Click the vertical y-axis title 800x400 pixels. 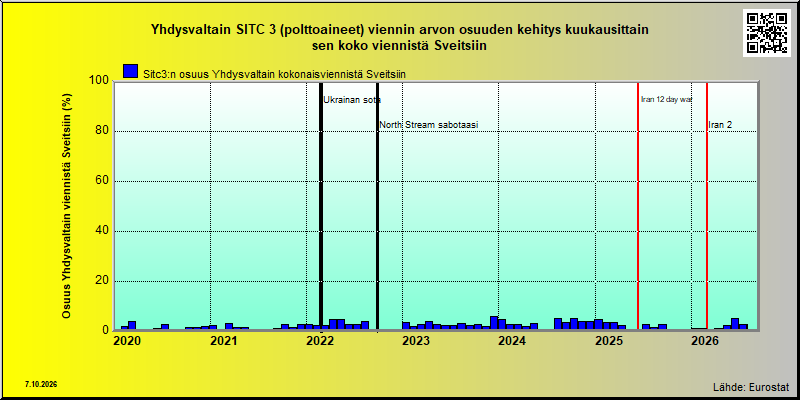coord(66,206)
